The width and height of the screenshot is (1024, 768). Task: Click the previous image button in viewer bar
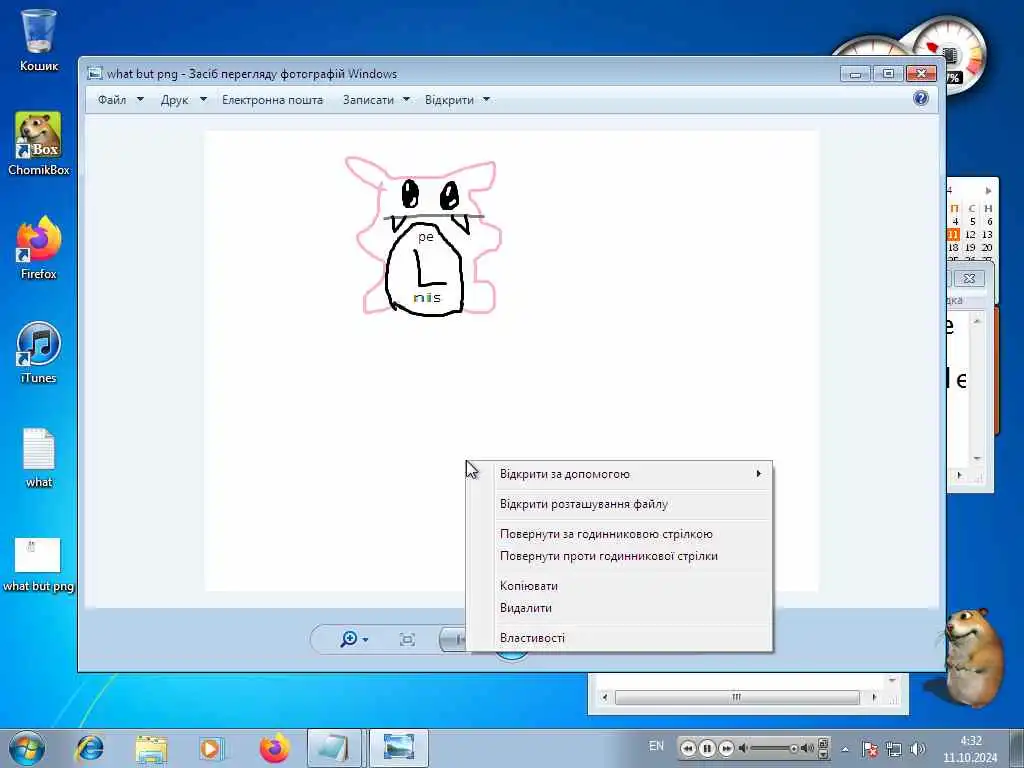pos(453,639)
